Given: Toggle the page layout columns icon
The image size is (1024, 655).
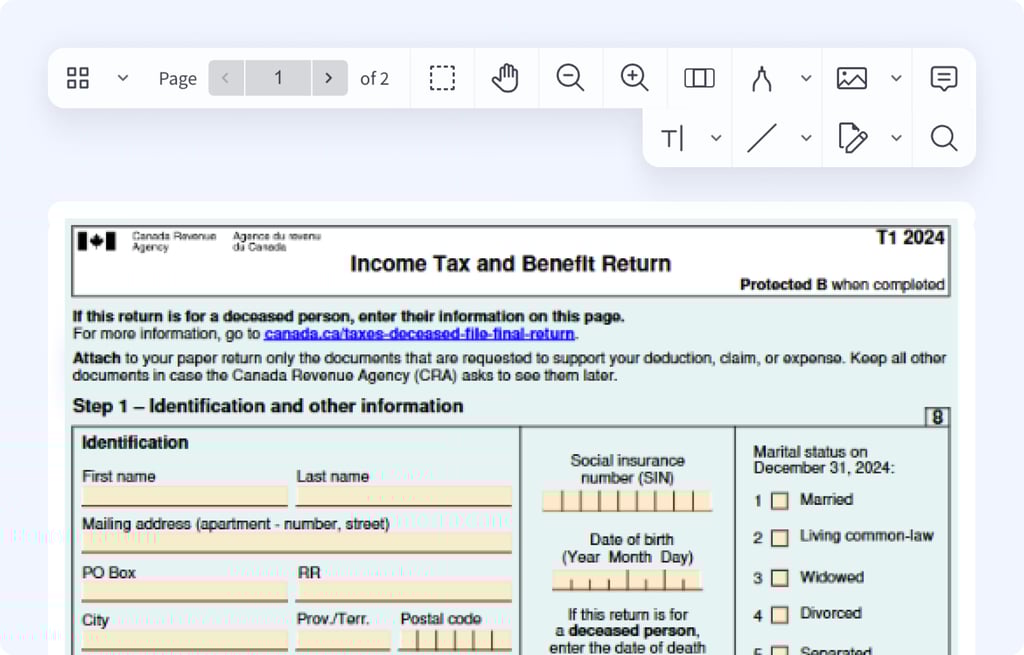Looking at the screenshot, I should point(699,78).
